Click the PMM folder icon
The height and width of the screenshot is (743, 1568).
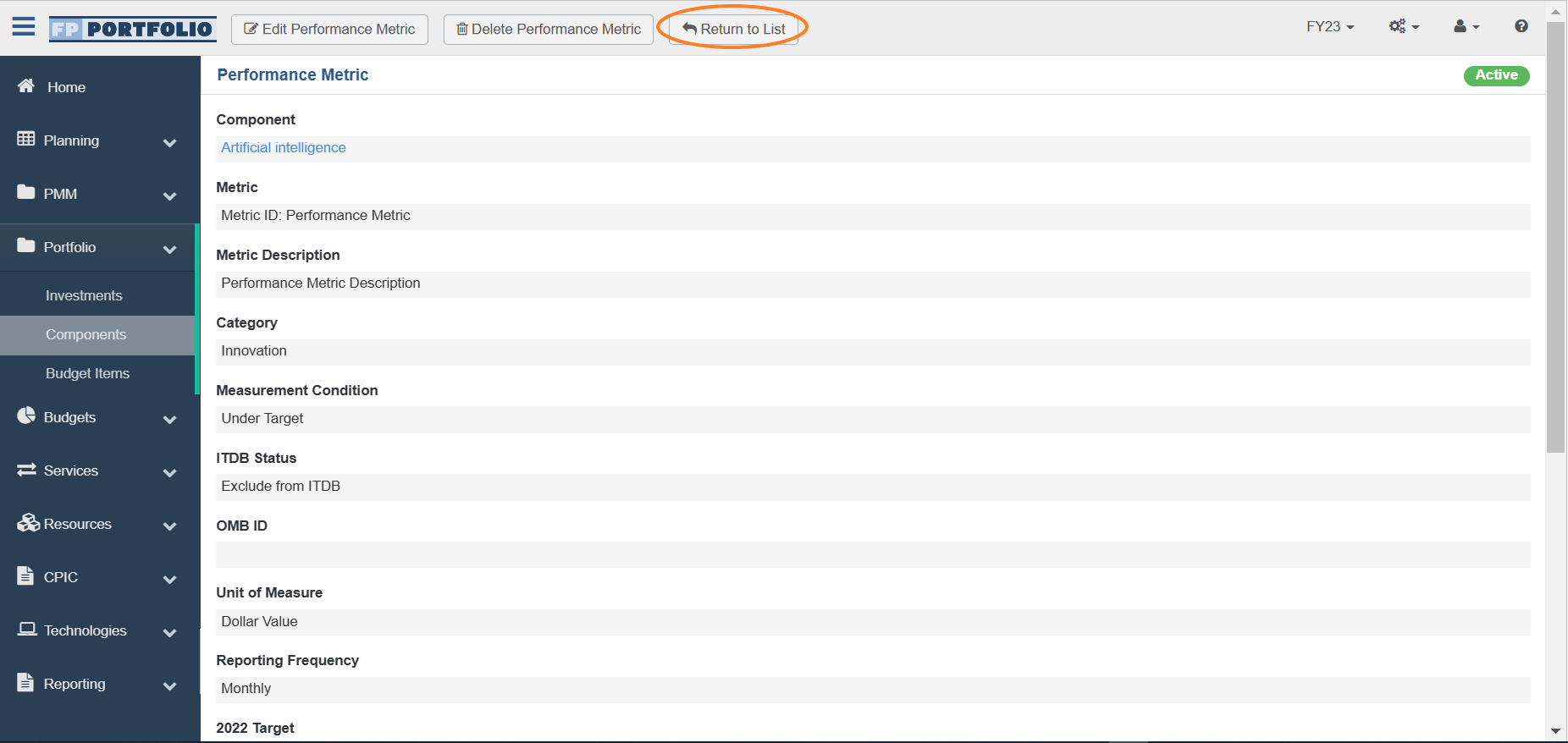(x=26, y=192)
